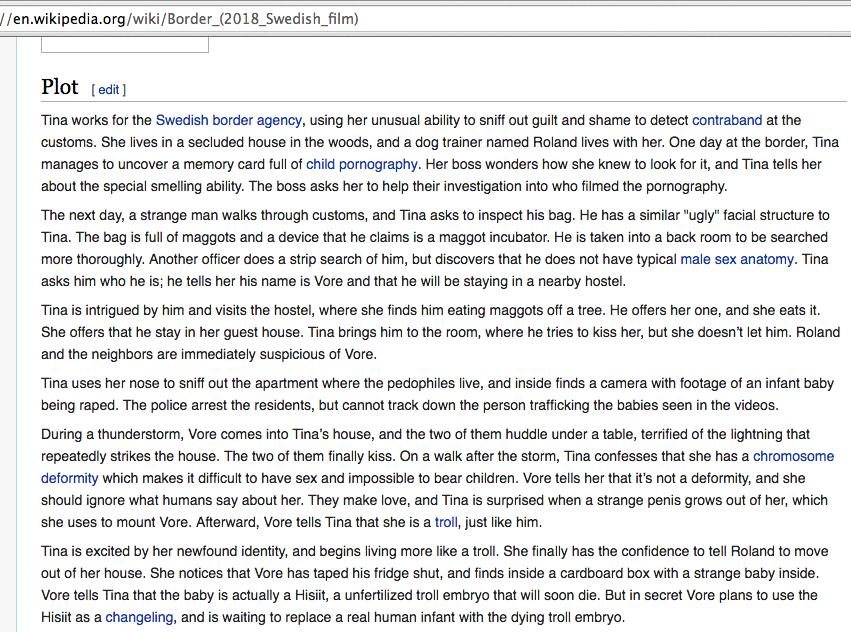The height and width of the screenshot is (632, 851).
Task: Follow the child pornography link
Action: point(361,164)
